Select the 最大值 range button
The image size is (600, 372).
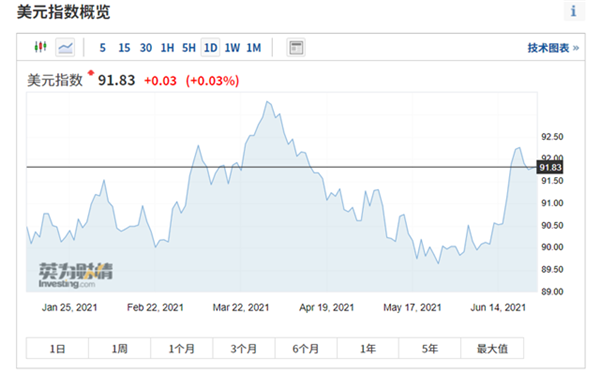pos(492,348)
